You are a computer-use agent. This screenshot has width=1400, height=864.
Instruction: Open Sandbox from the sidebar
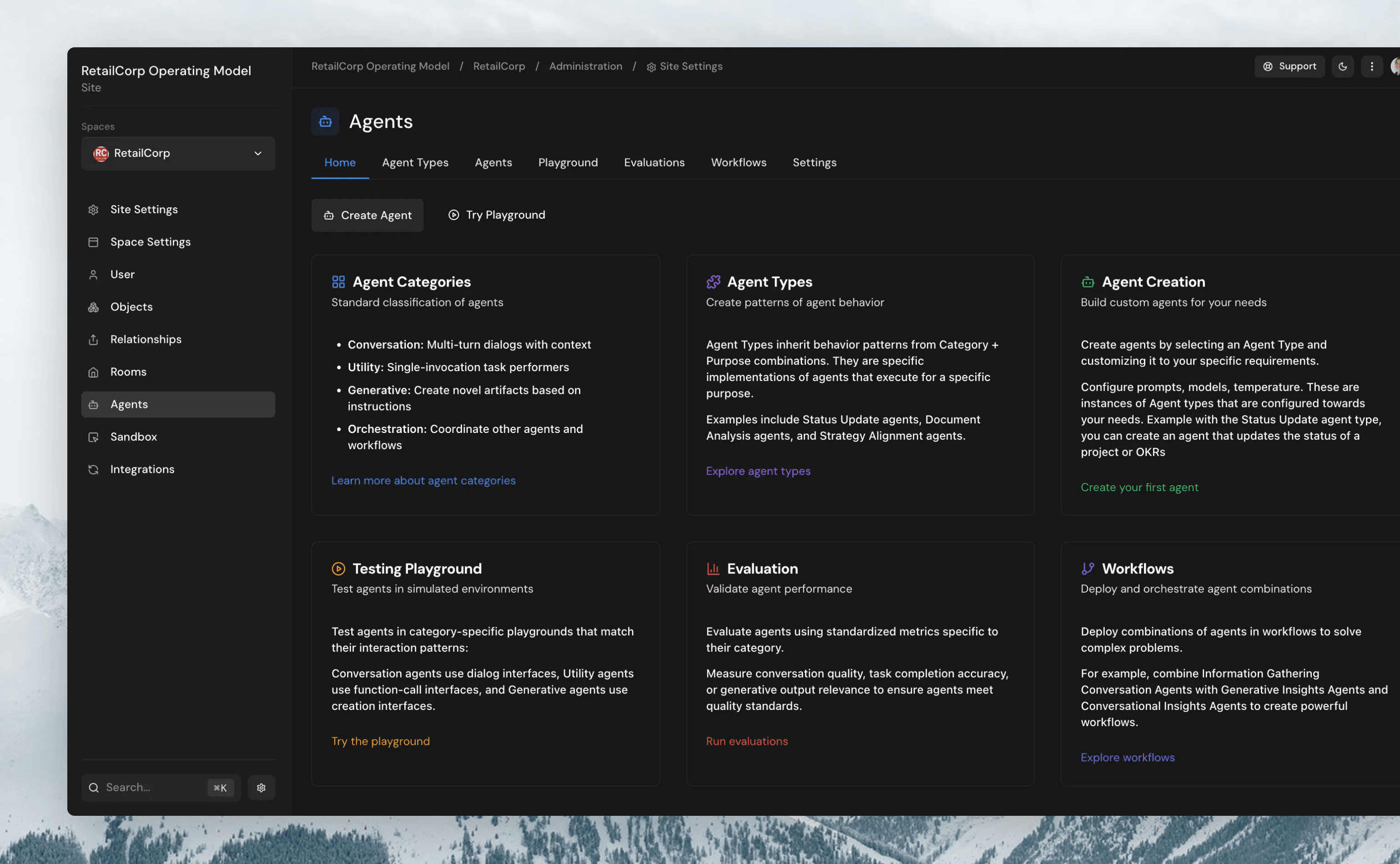[x=133, y=437]
